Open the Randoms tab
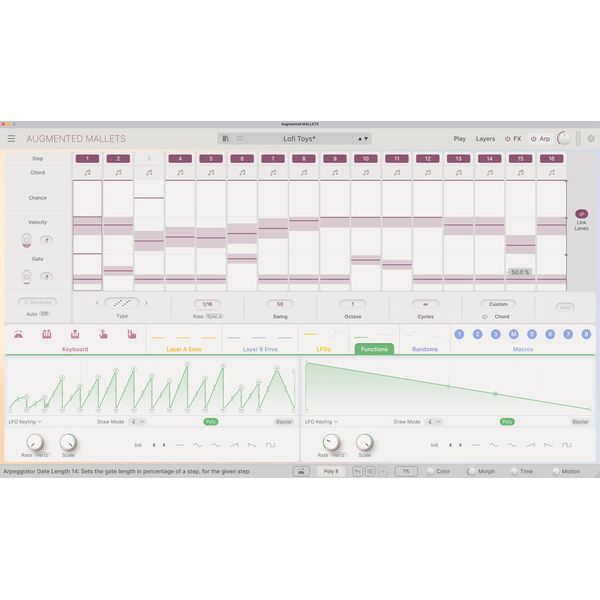The height and width of the screenshot is (600, 600). point(425,349)
